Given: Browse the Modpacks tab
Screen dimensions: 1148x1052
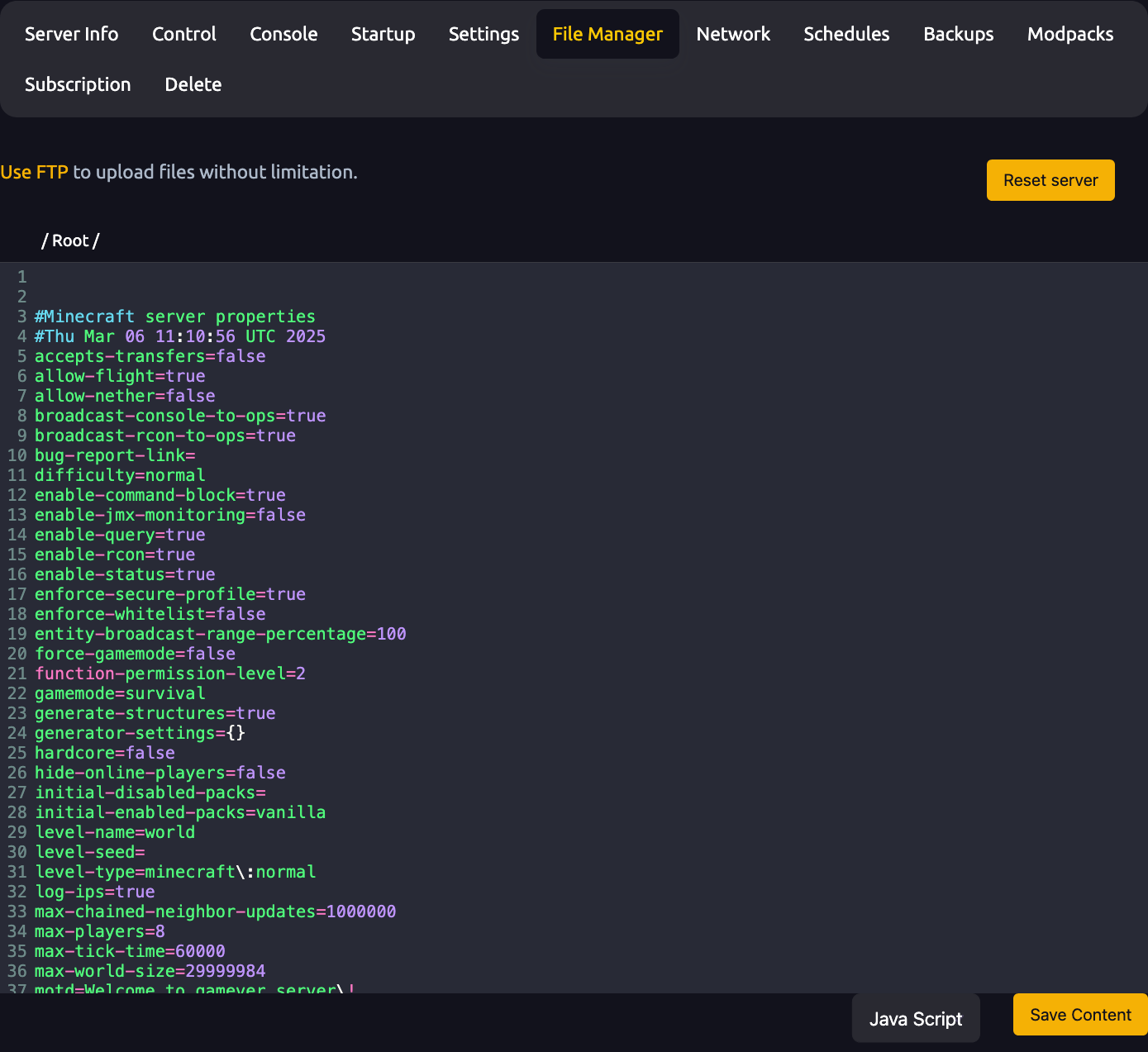Looking at the screenshot, I should coord(1069,34).
